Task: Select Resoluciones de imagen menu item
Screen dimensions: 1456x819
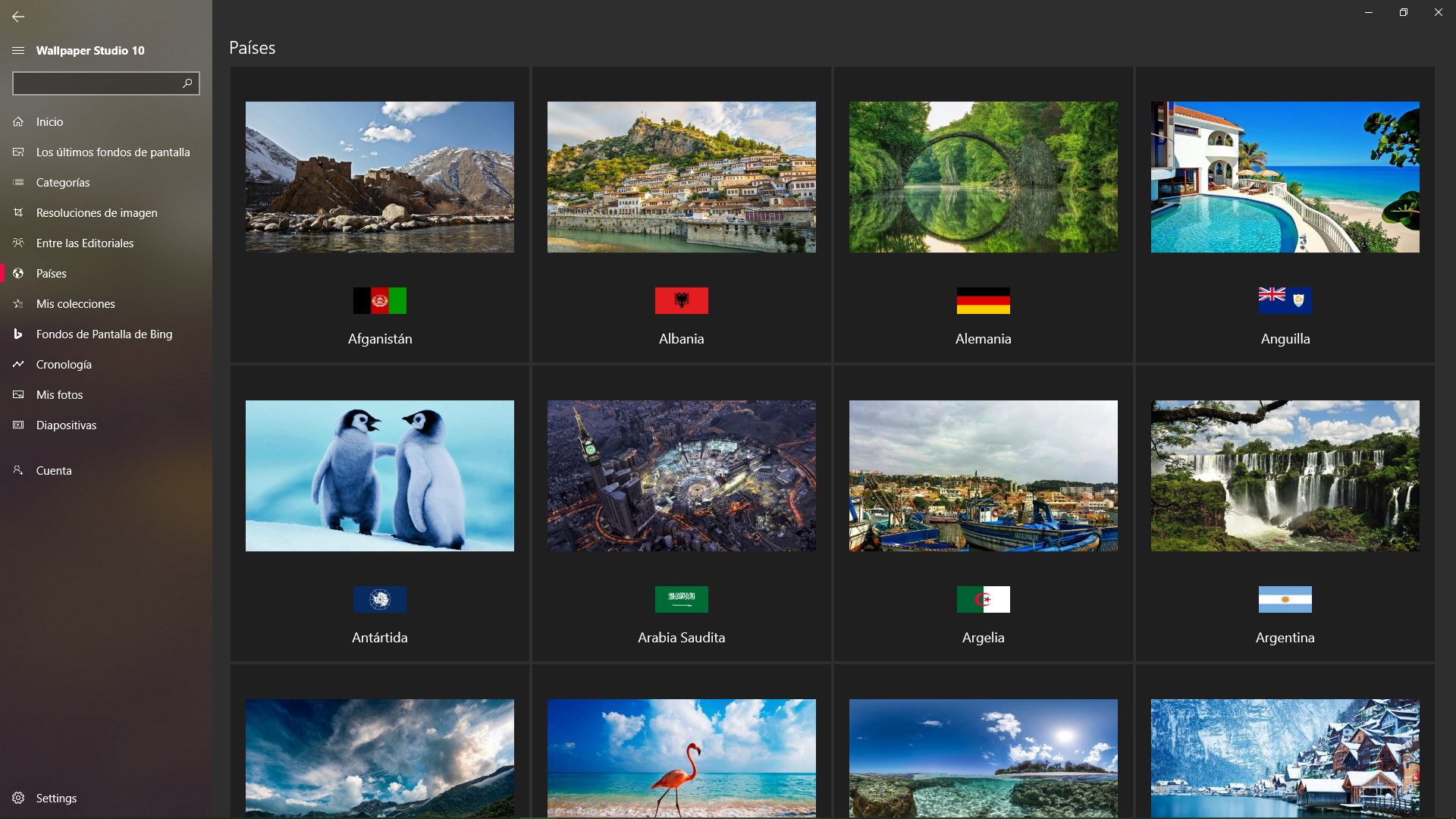Action: (96, 212)
